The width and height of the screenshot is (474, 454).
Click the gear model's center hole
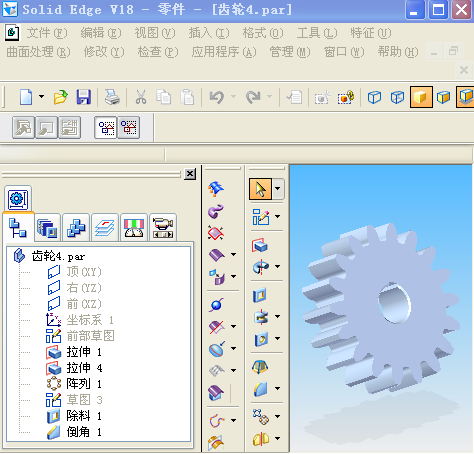click(x=394, y=303)
